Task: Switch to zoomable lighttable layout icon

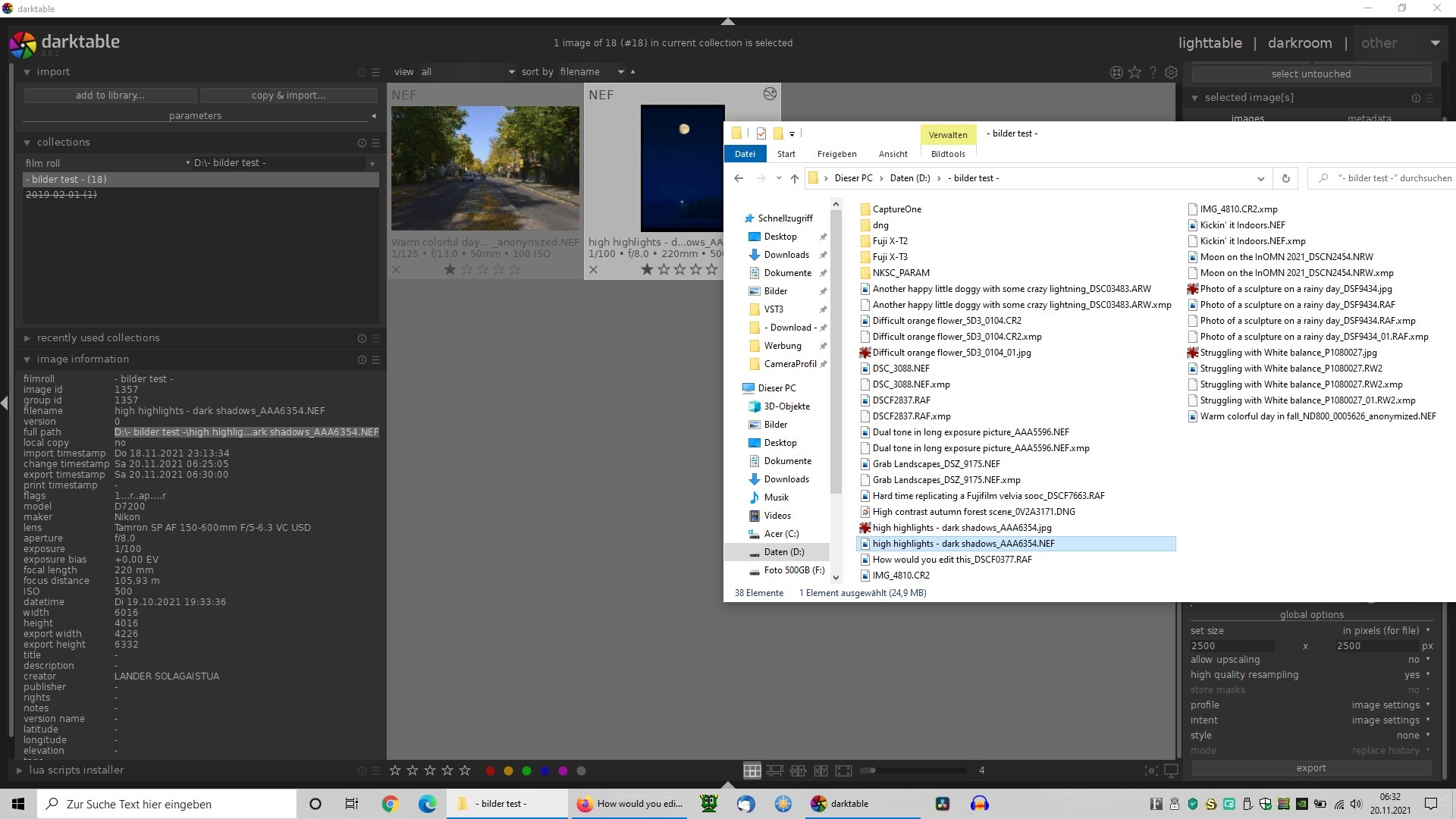Action: (x=774, y=770)
